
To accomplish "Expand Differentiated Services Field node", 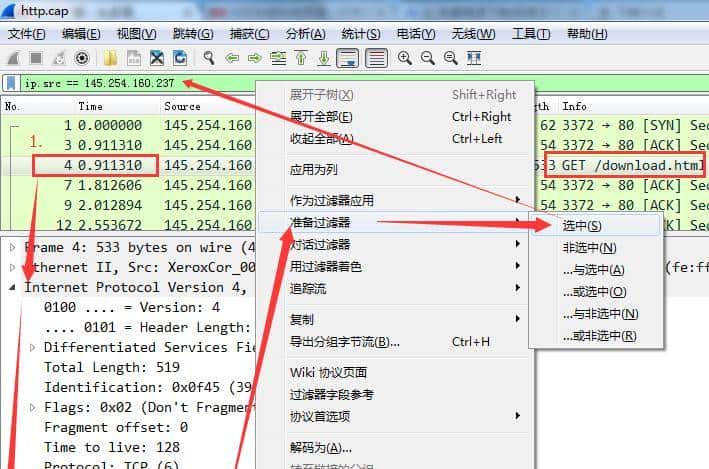I will point(33,347).
